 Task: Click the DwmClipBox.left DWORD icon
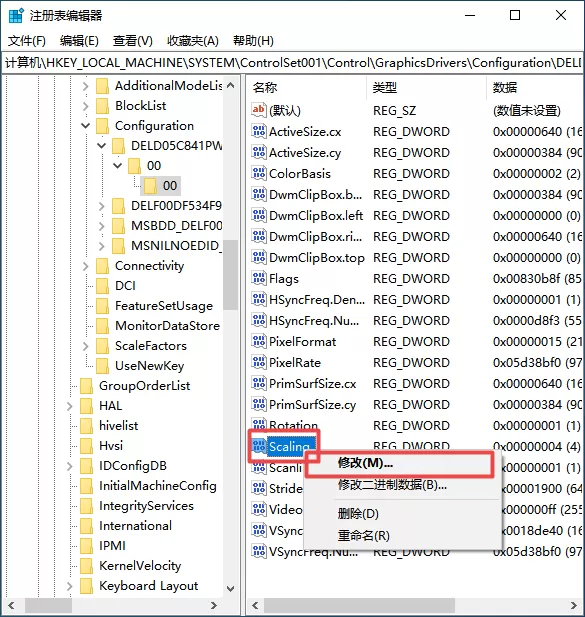coord(258,215)
